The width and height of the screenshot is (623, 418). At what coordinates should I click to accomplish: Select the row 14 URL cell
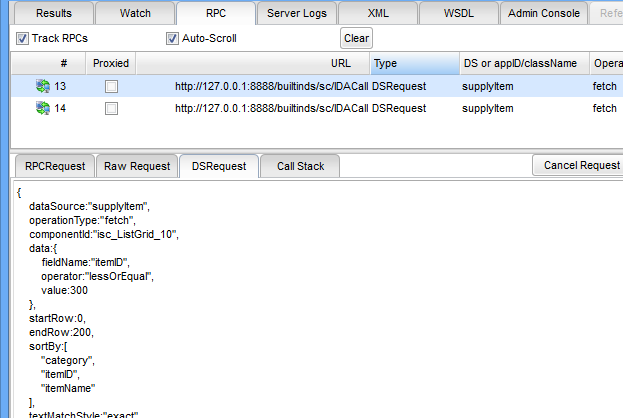point(270,108)
